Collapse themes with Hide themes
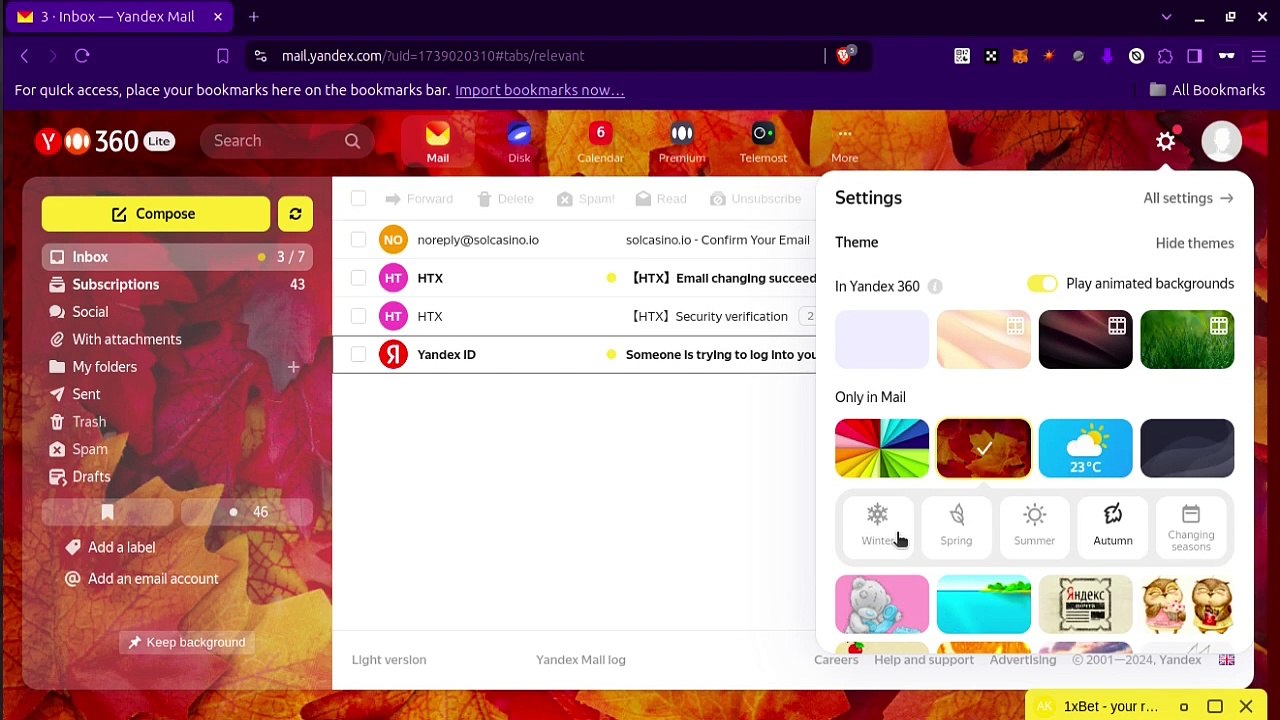Image resolution: width=1280 pixels, height=720 pixels. point(1194,243)
